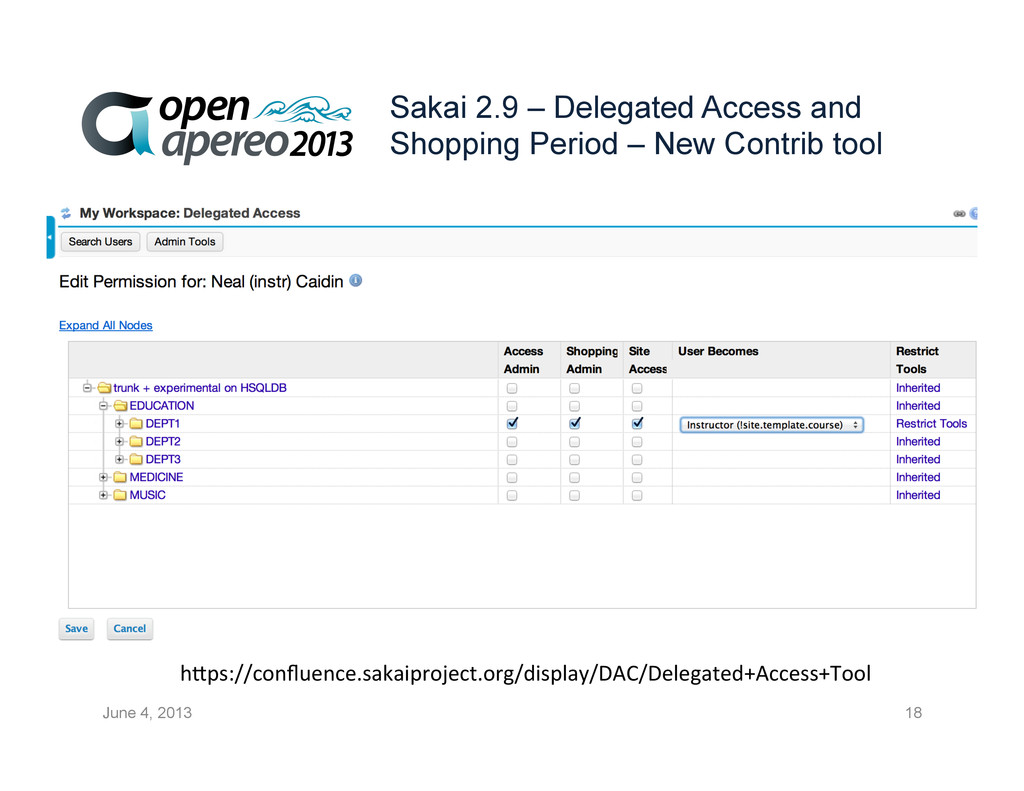The image size is (1024, 791).
Task: Select the EDUCATION tree item label
Action: click(x=161, y=406)
